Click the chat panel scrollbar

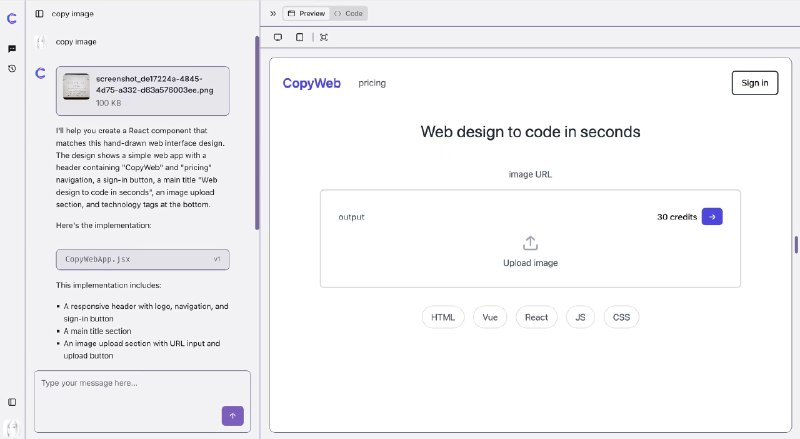257,133
